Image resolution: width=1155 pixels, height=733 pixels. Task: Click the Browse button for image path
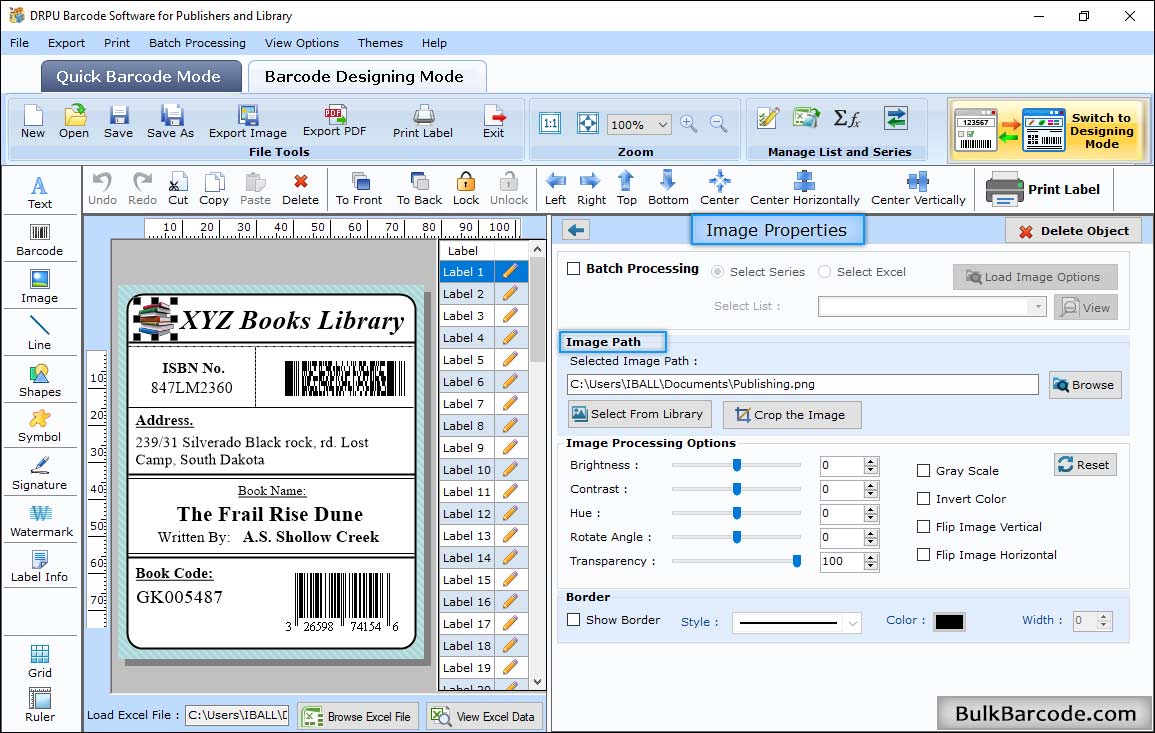click(1085, 385)
